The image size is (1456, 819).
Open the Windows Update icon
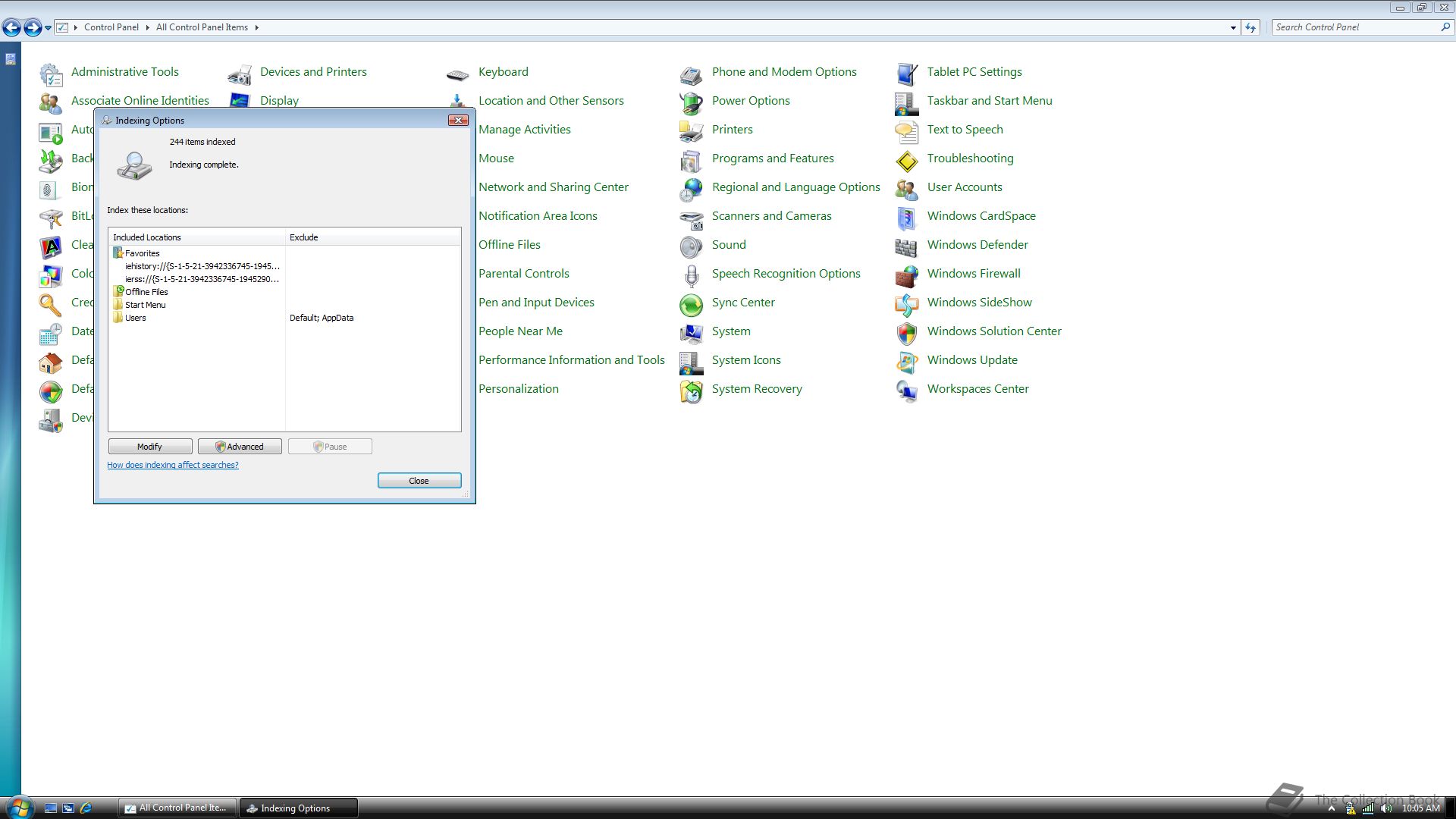point(906,362)
